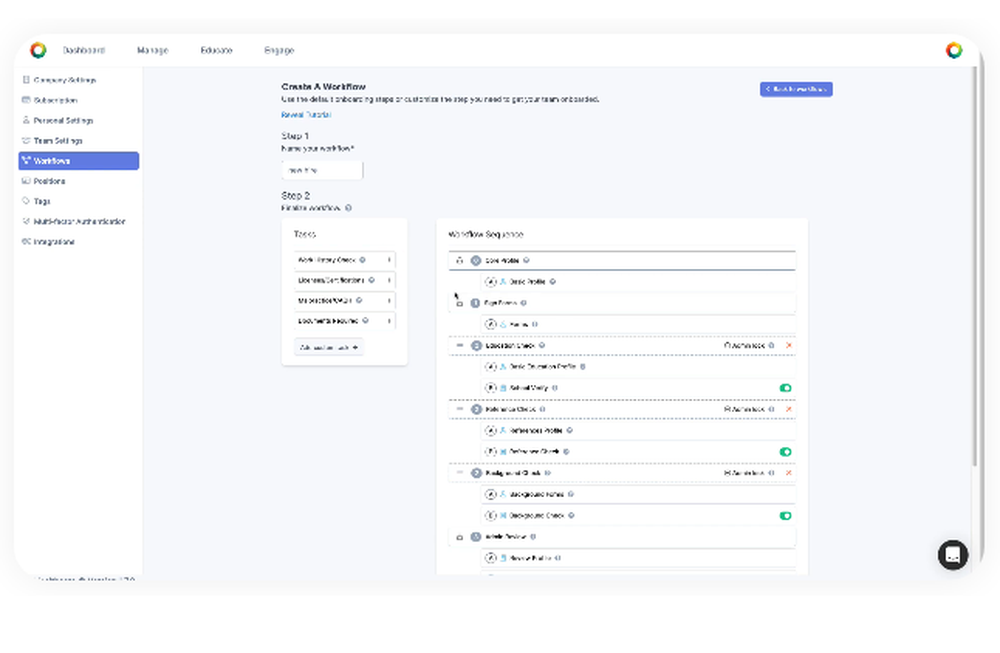Select Workflows in the sidebar
This screenshot has height=653, width=1000.
pyautogui.click(x=78, y=161)
